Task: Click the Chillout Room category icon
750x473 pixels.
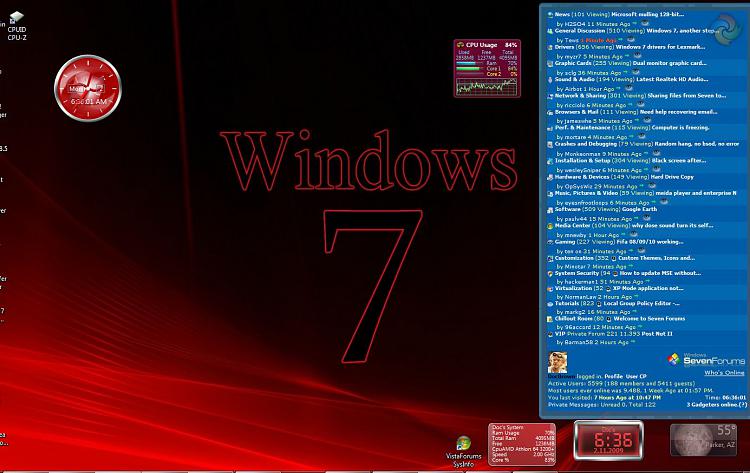Action: [x=551, y=319]
